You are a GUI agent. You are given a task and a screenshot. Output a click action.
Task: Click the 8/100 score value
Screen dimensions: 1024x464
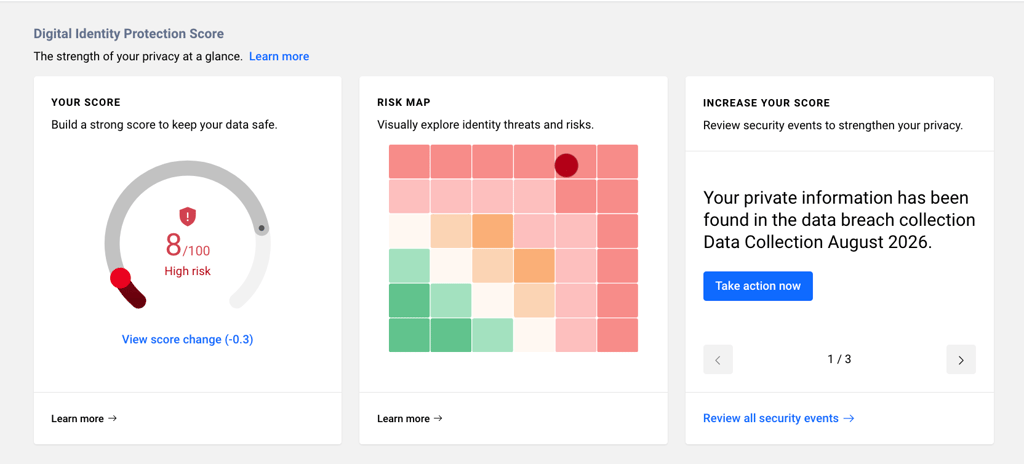point(187,246)
